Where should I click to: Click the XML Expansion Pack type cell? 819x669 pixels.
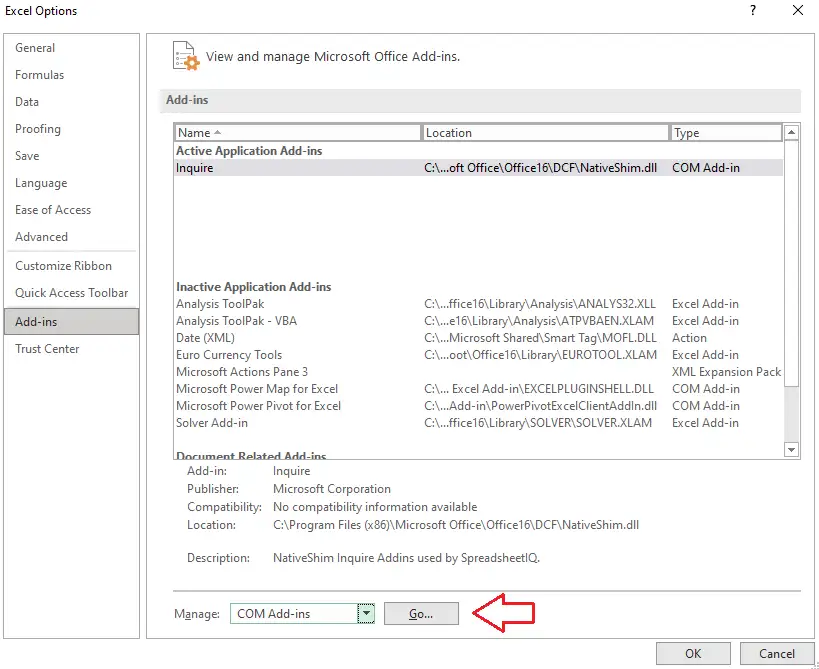point(727,372)
